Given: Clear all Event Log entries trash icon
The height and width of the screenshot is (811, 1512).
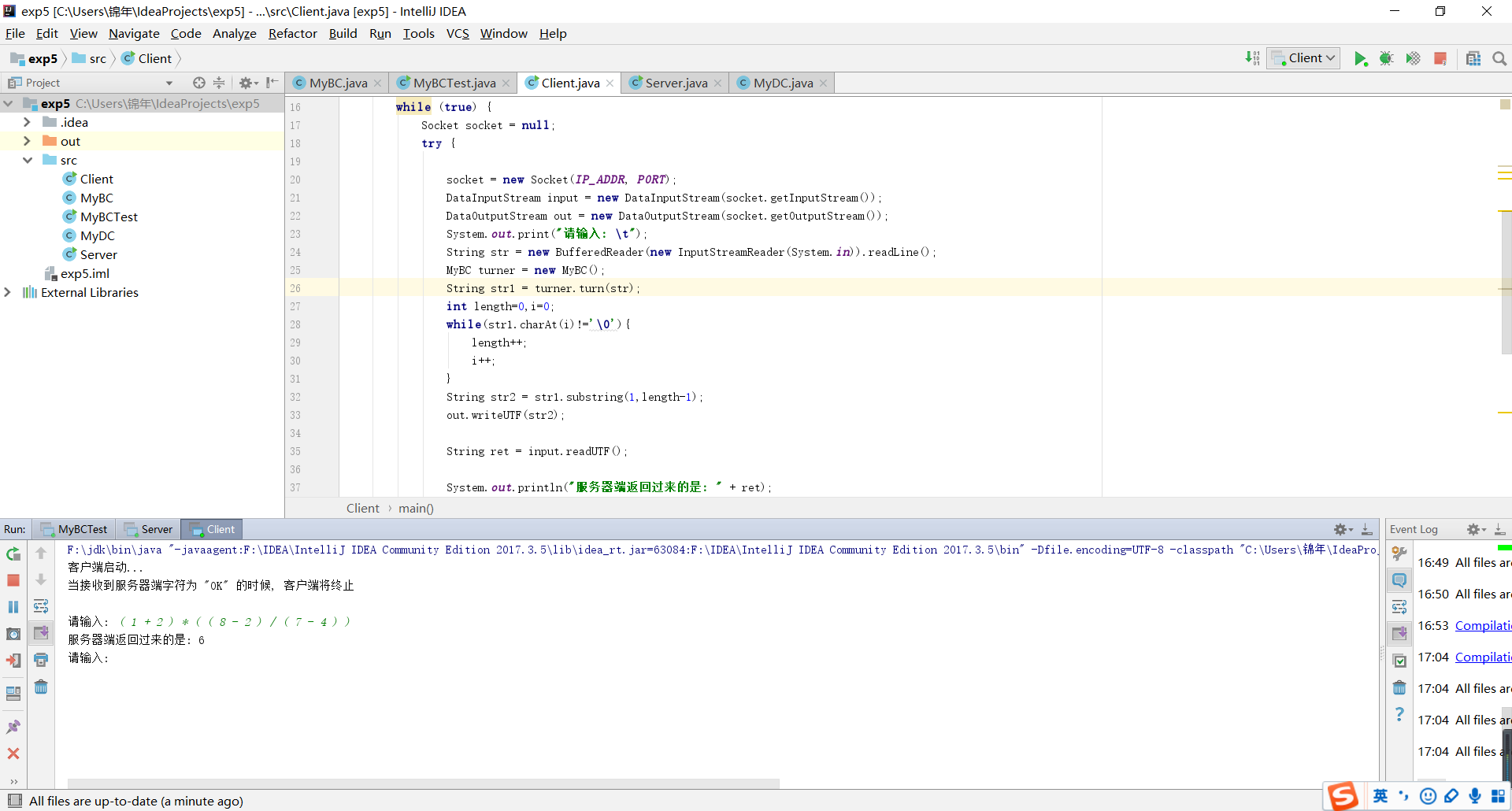Looking at the screenshot, I should [1399, 688].
